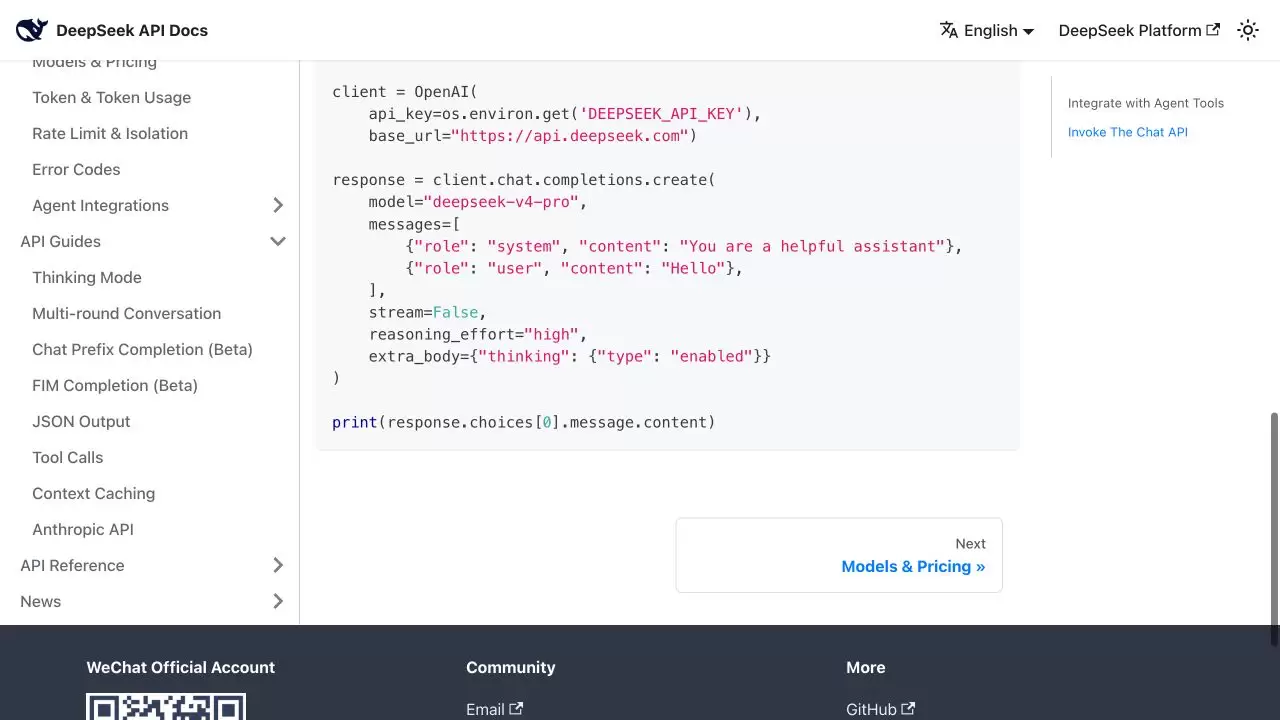Click the 'You are a helpful assistant' string
Viewport: 1280px width, 720px height.
click(x=812, y=246)
